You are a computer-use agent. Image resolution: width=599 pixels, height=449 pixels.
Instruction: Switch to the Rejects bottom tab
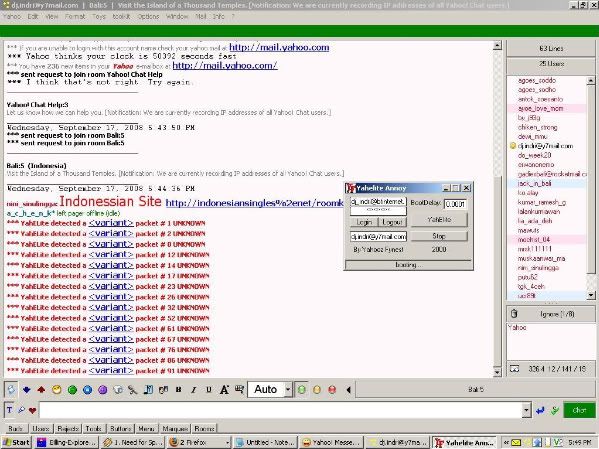[68, 429]
